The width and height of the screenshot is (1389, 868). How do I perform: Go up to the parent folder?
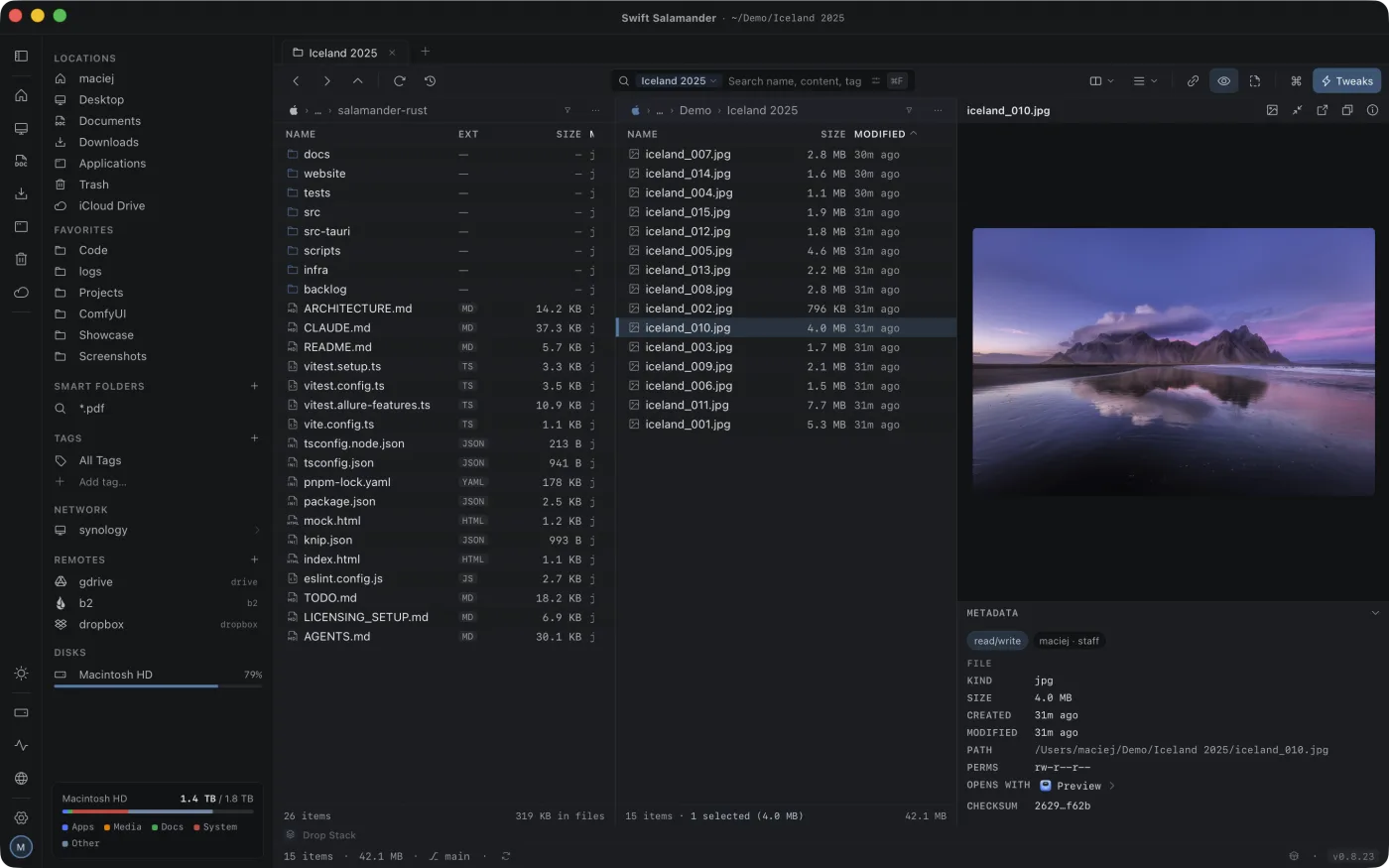coord(358,81)
